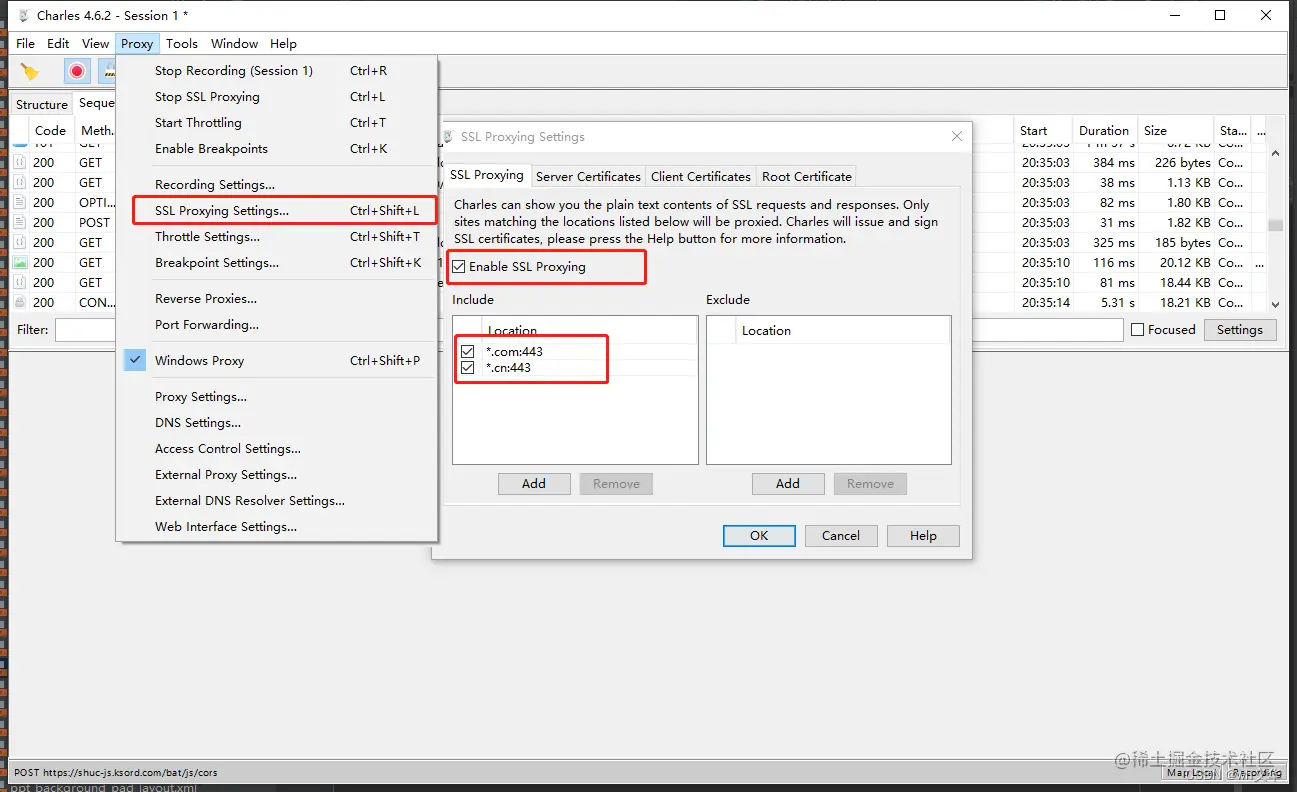Open External DNS Resolver Settings... item
This screenshot has width=1297, height=792.
point(276,501)
